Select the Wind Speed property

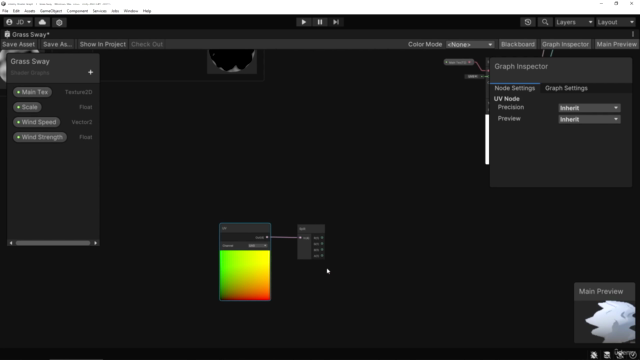coord(37,122)
